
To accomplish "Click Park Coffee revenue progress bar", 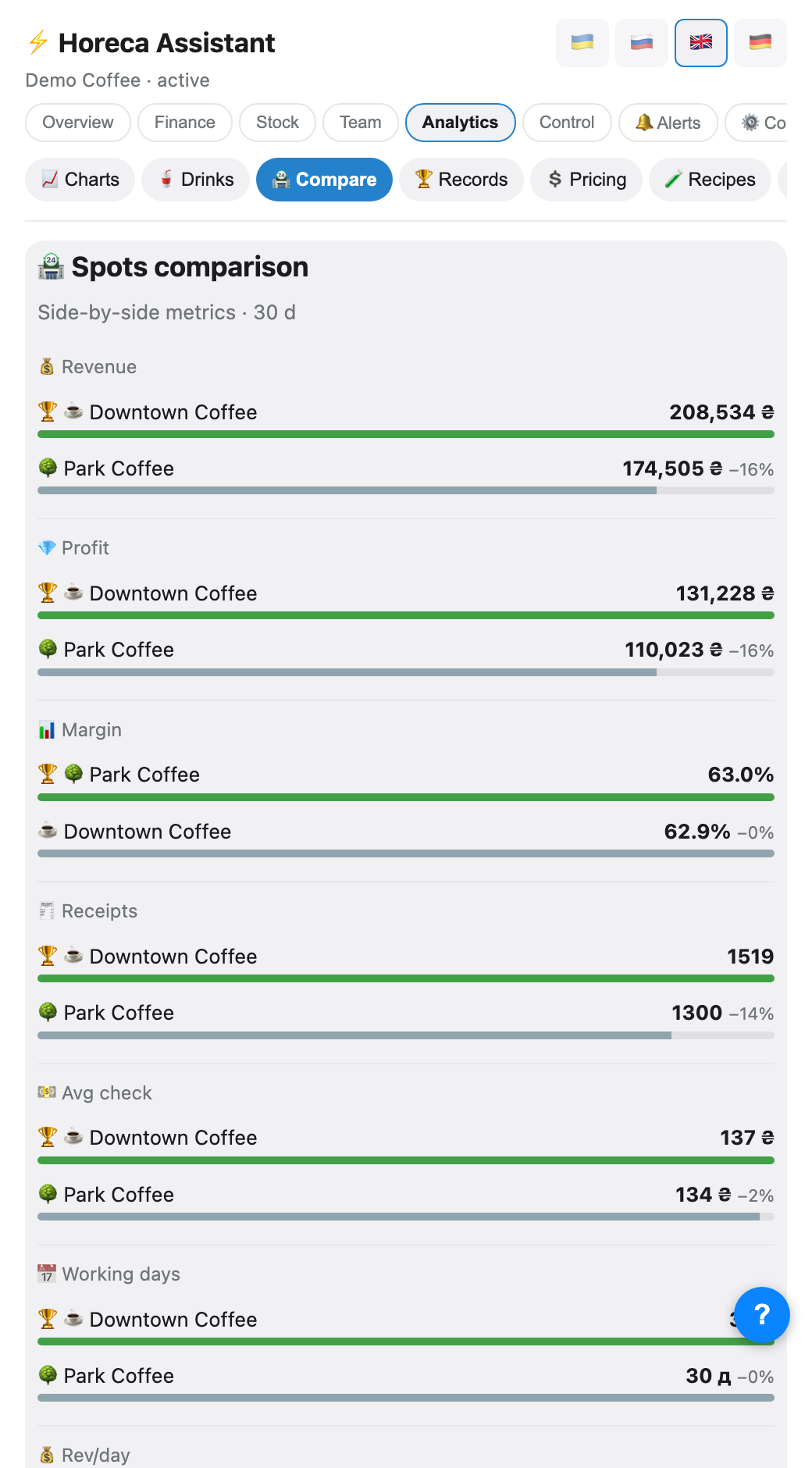I will (x=406, y=491).
